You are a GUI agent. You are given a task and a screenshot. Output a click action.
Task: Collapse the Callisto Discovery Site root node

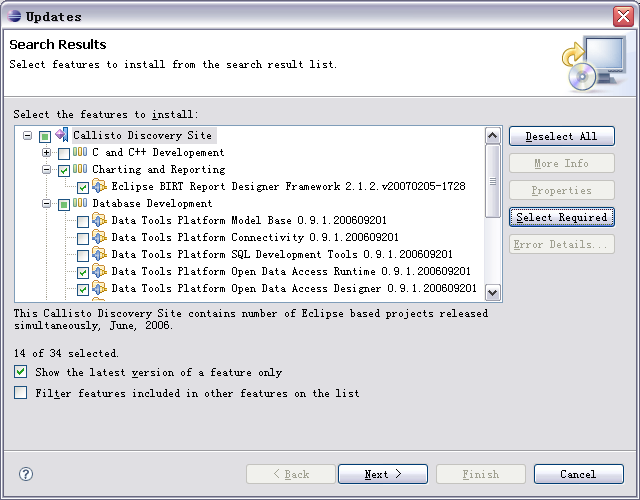pos(27,135)
